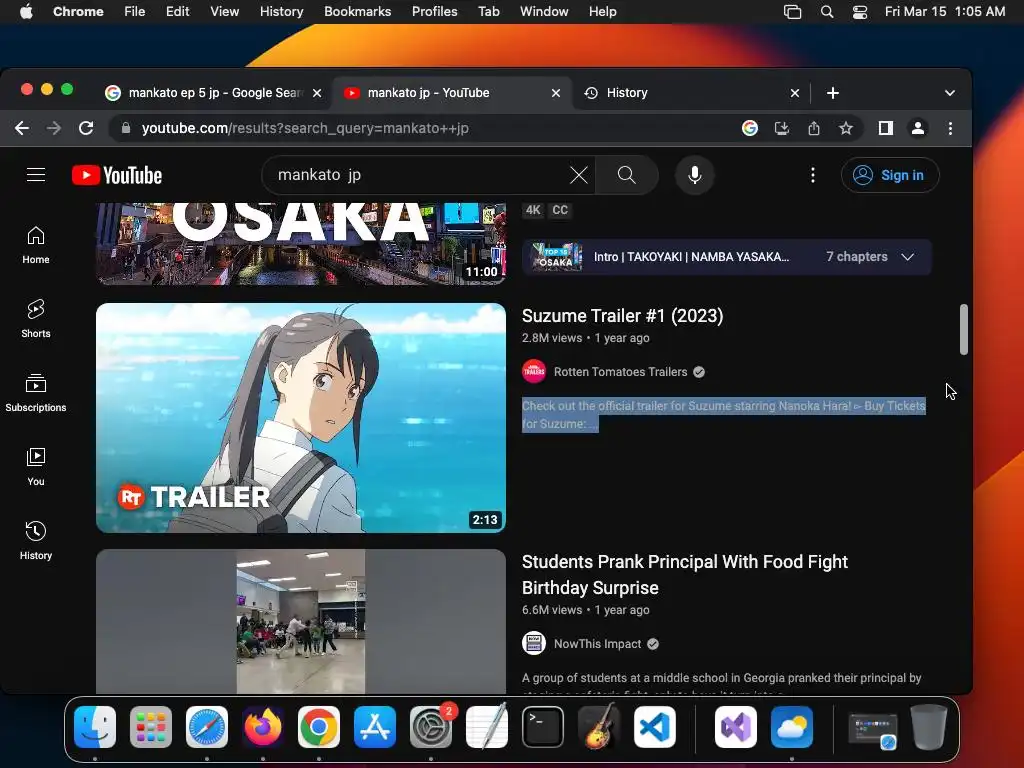
Task: Click the NowThis Impact channel avatar
Action: click(534, 643)
